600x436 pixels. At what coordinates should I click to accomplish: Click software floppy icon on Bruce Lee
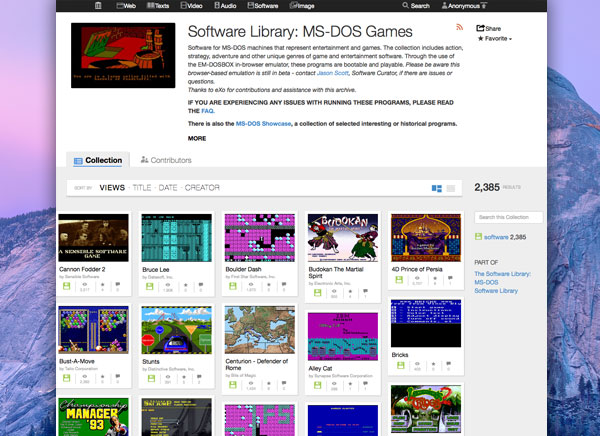pyautogui.click(x=150, y=286)
